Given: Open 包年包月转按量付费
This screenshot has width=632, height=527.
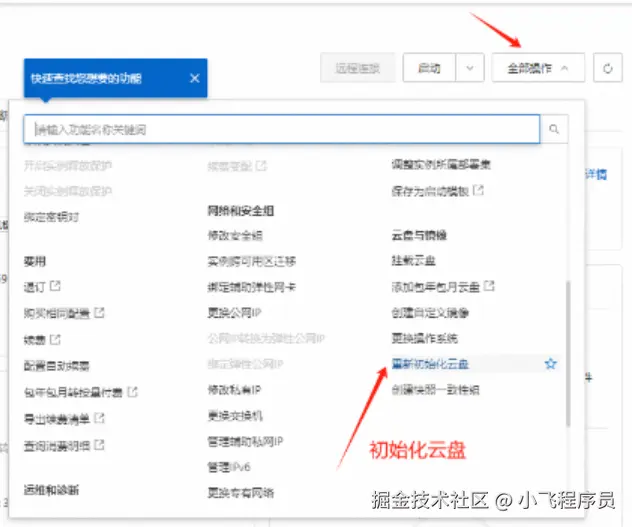Looking at the screenshot, I should 73,392.
